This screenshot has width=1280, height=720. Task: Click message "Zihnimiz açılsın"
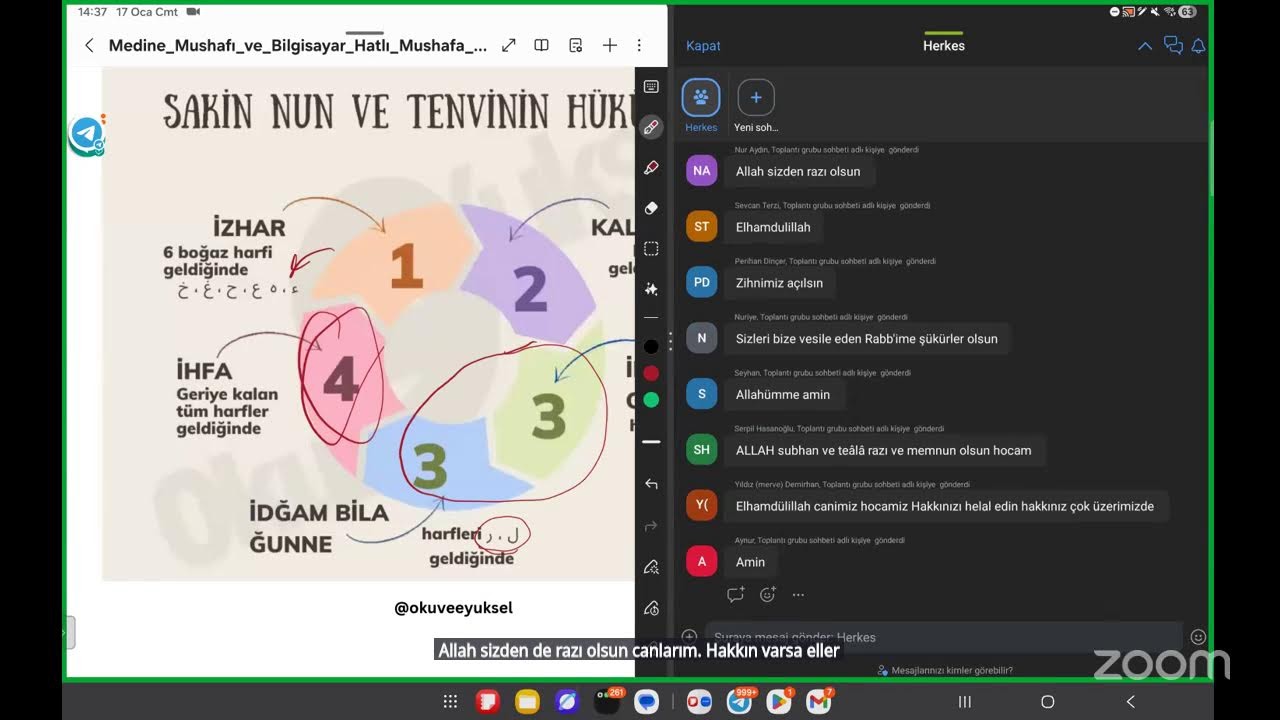click(x=779, y=283)
